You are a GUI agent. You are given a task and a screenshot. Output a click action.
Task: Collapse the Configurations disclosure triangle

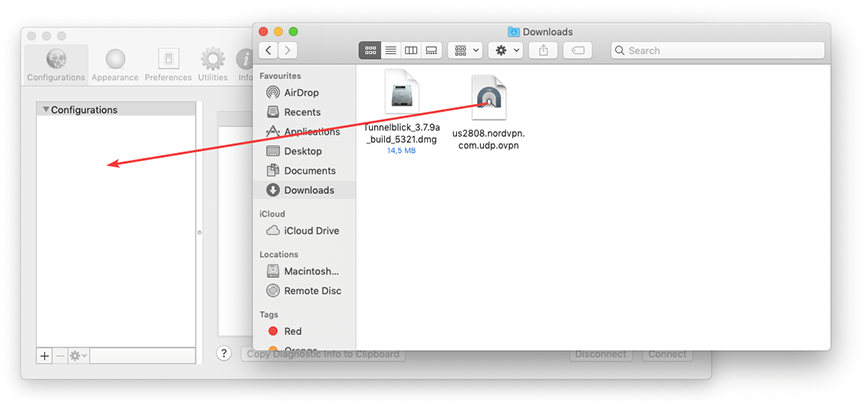pyautogui.click(x=45, y=110)
